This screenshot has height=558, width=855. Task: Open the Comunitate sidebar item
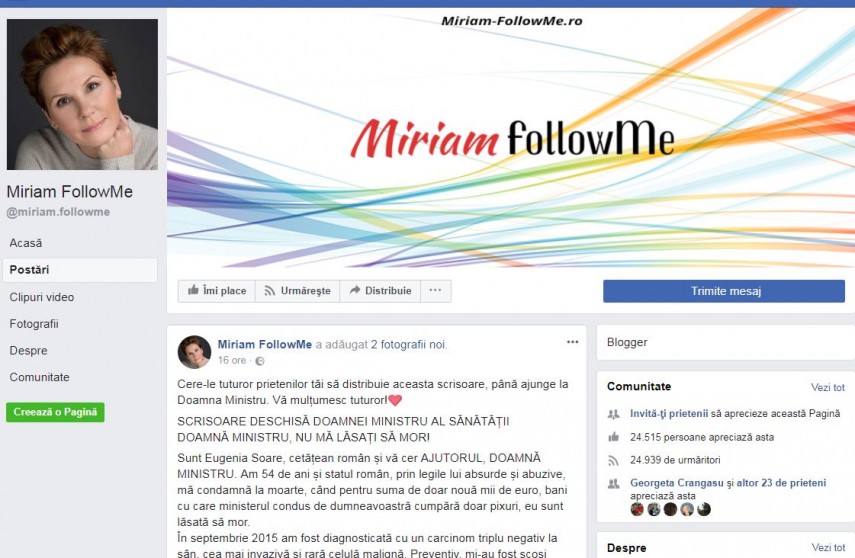click(x=39, y=377)
